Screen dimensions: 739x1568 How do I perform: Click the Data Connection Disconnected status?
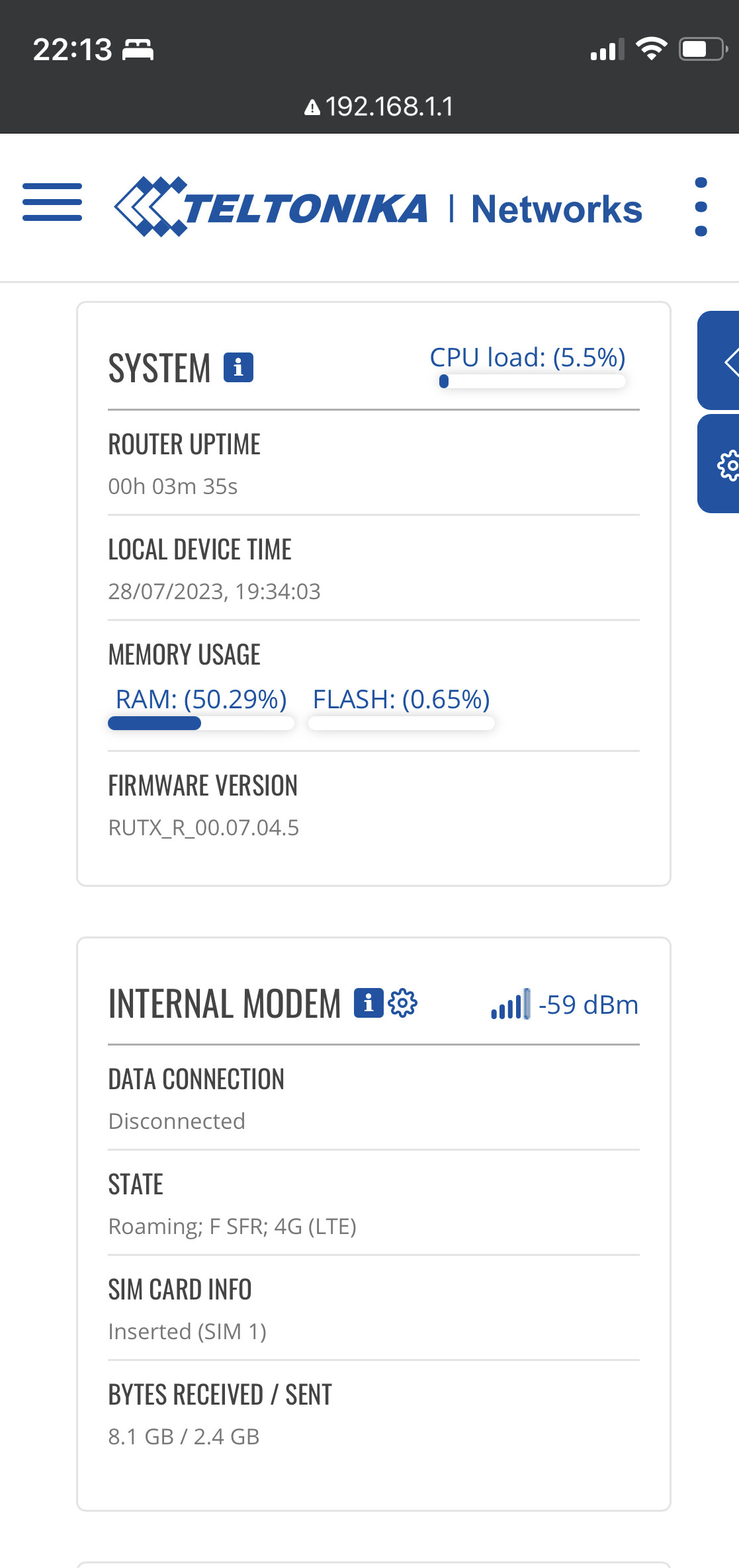tap(177, 1121)
